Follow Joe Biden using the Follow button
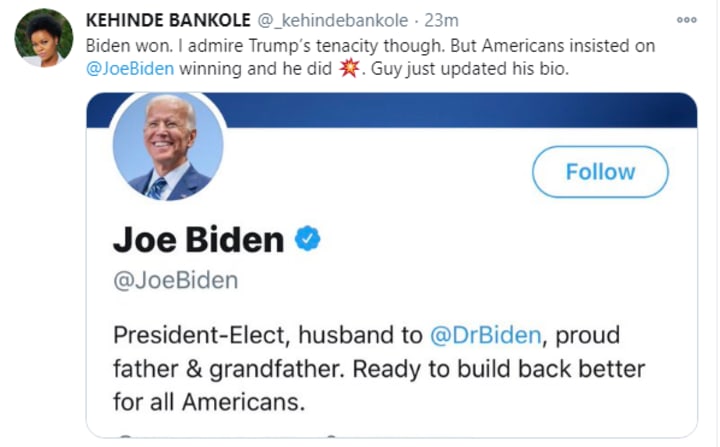The height and width of the screenshot is (447, 720). (600, 172)
